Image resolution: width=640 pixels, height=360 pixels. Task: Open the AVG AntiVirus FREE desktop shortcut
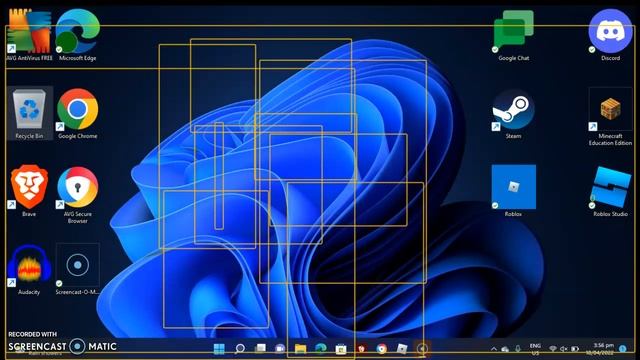[29, 35]
